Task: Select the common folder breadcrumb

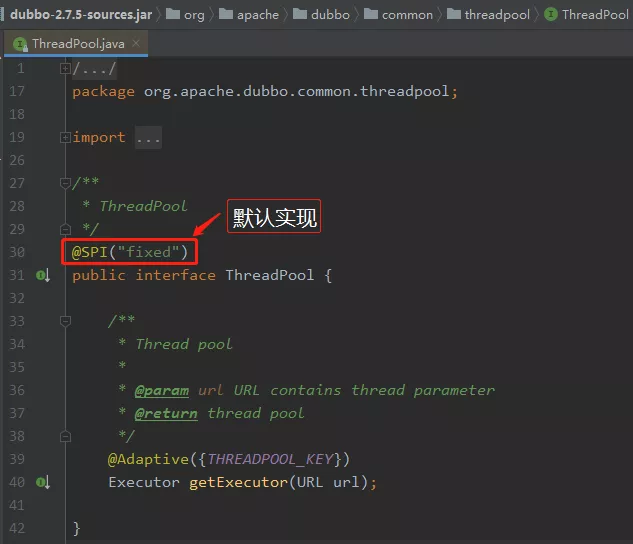Action: tap(398, 15)
